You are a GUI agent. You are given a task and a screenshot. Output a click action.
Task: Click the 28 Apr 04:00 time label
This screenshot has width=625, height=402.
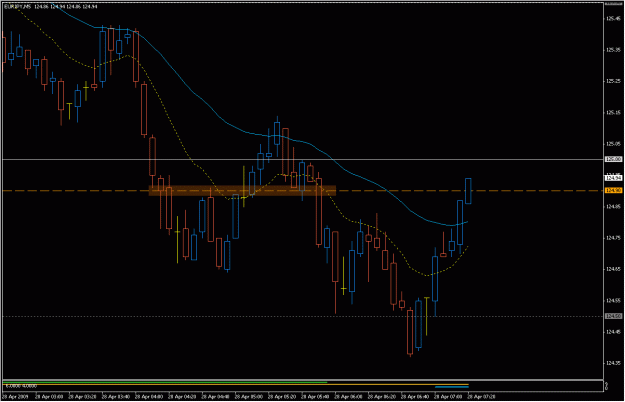[149, 397]
